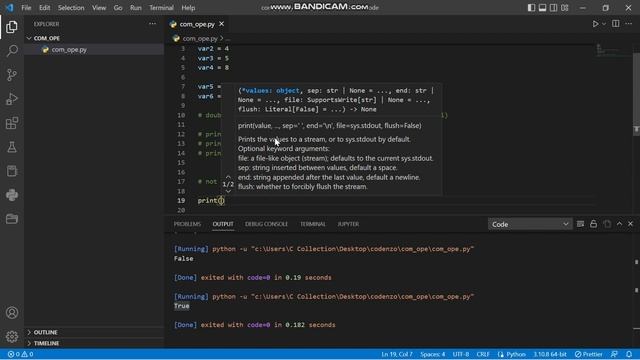640x360 pixels.
Task: Open the output channel Code dropdown
Action: pyautogui.click(x=529, y=224)
